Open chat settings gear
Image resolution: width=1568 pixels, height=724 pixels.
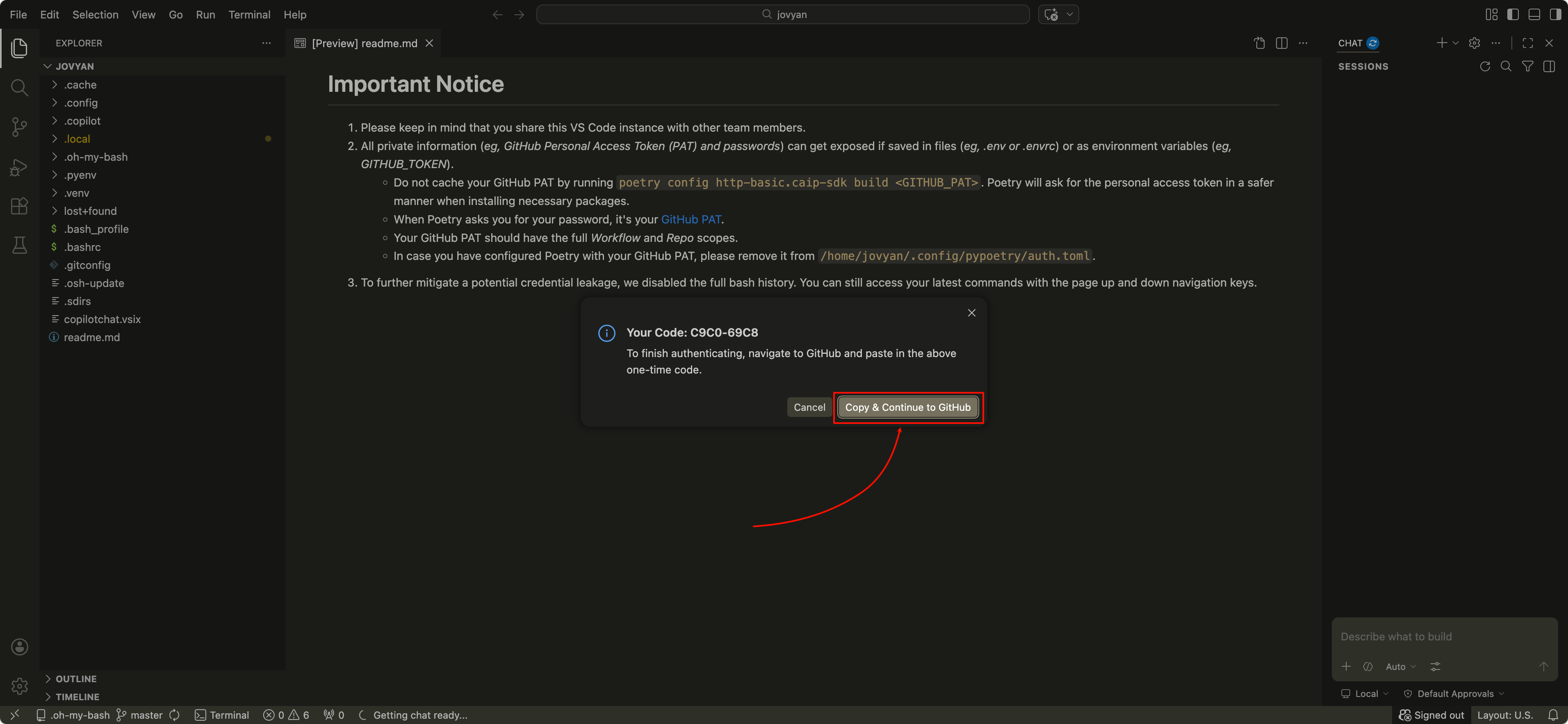click(x=1474, y=43)
